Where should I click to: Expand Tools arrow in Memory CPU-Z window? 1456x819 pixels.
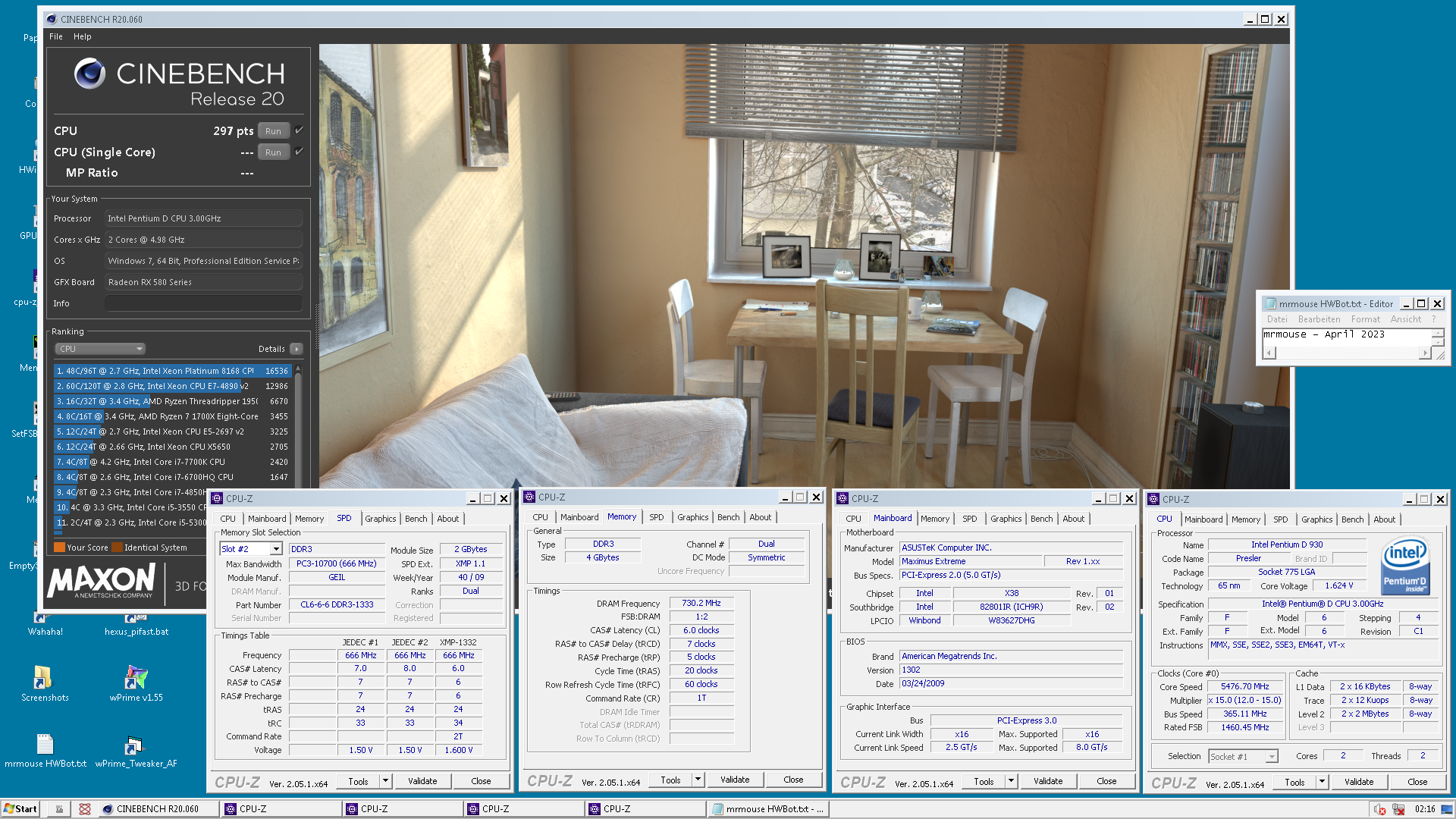(698, 780)
